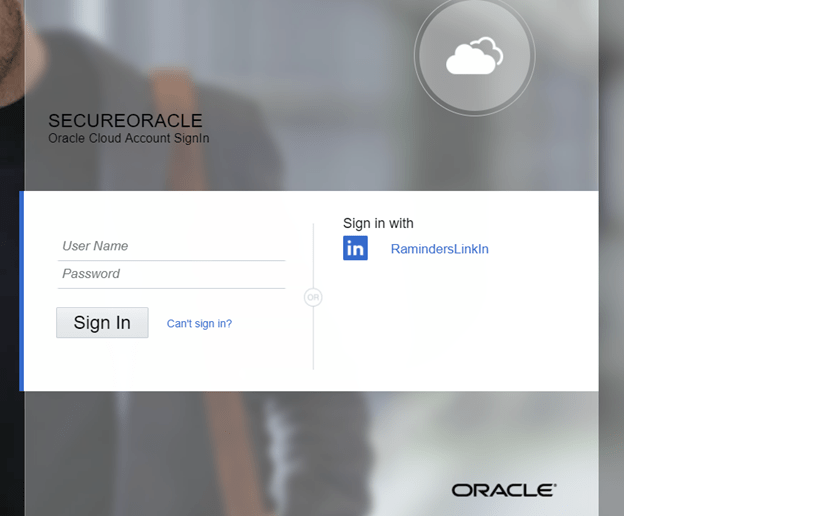Click the vertical divider line above OR
The width and height of the screenshot is (819, 516).
click(313, 255)
